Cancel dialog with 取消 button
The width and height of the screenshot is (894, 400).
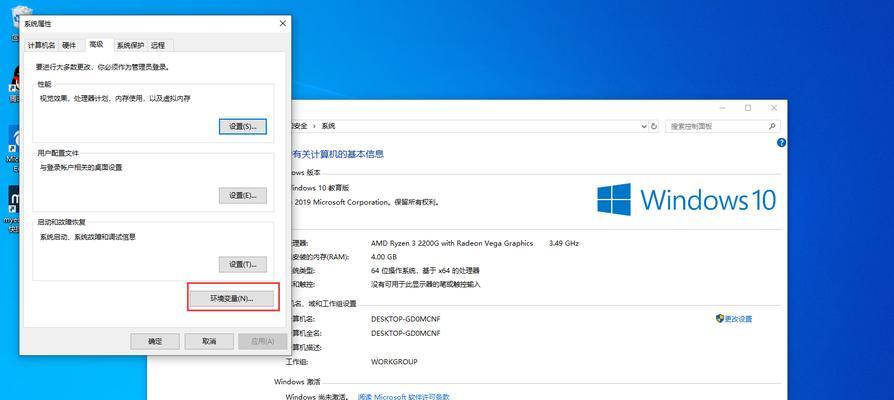[209, 341]
